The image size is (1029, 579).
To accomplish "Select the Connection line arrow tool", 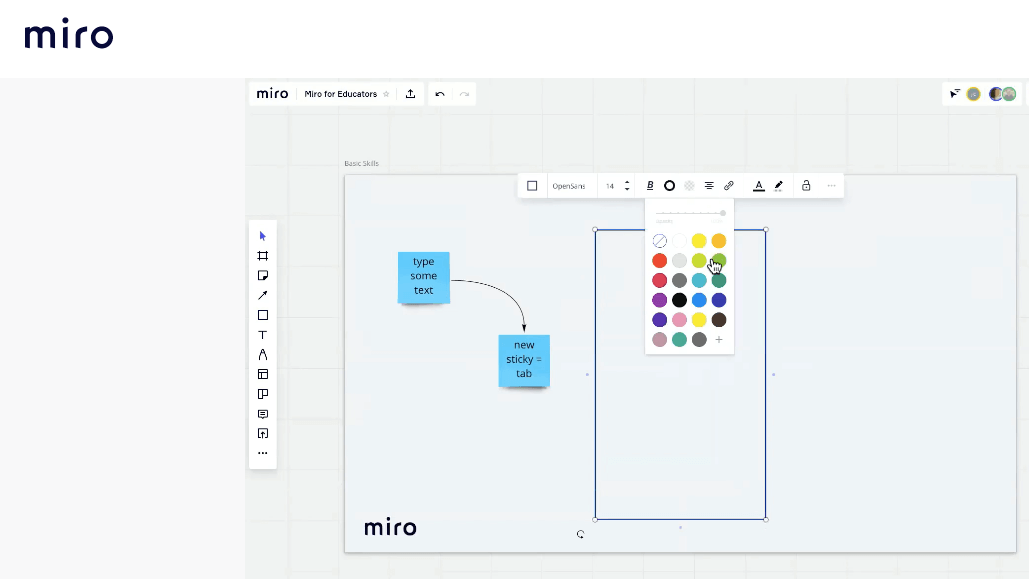I will click(262, 295).
